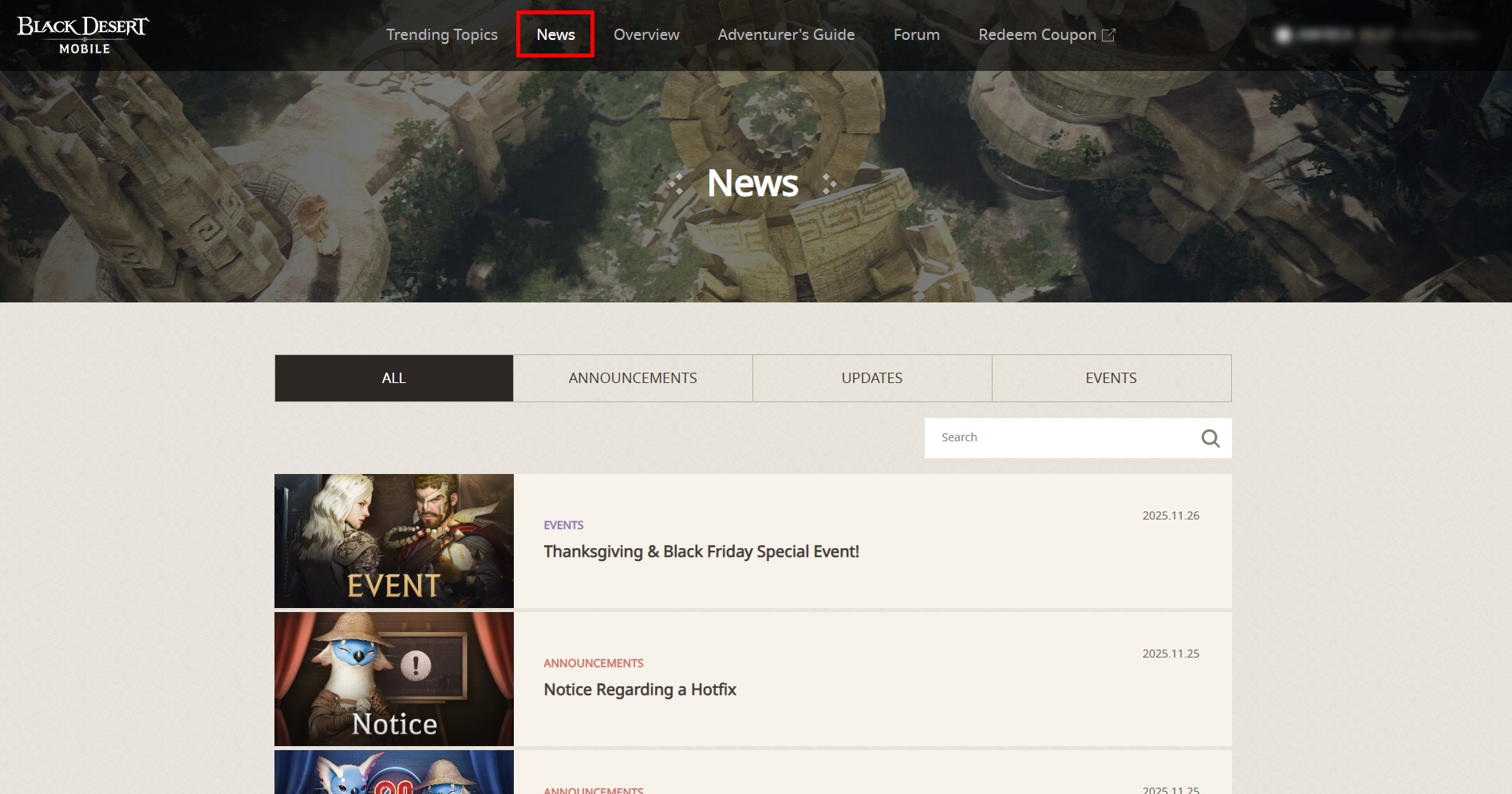This screenshot has height=794, width=1512.
Task: Open the Redeem Coupon link
Action: point(1036,34)
